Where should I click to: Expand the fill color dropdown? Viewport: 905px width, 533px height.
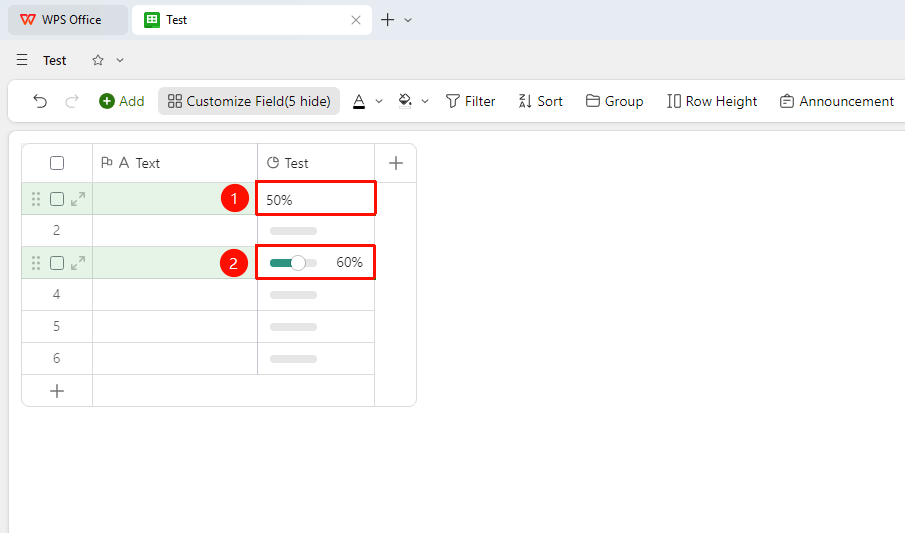click(425, 101)
